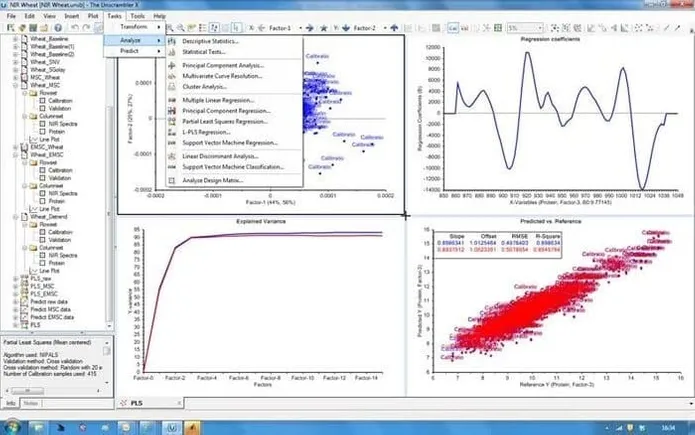695x435 pixels.
Task: Open the Windows Start orb
Action: (x=12, y=427)
